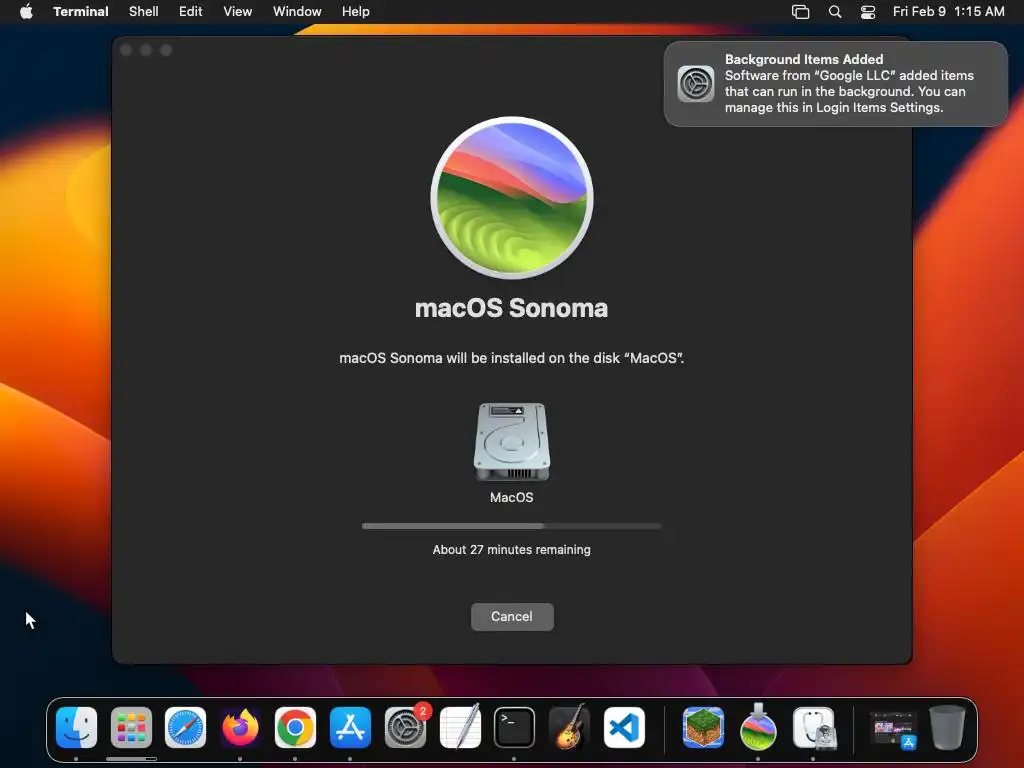
Task: Click the installation progress bar
Action: pos(512,526)
